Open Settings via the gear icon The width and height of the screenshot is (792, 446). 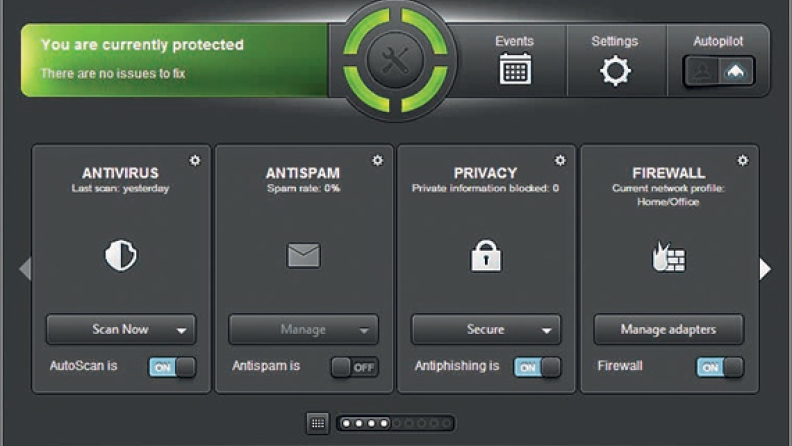[615, 71]
